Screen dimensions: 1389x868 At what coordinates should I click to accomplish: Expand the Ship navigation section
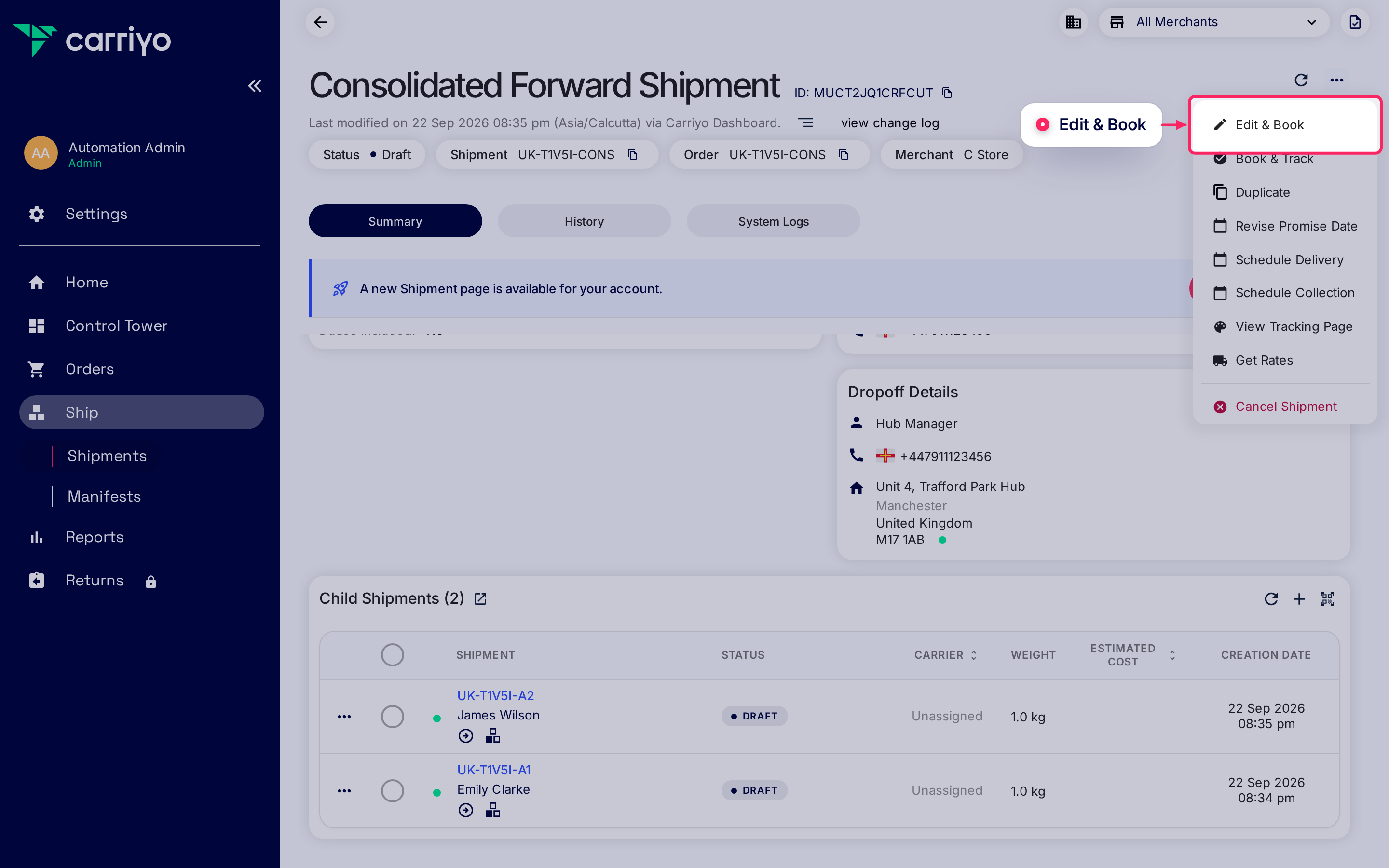[x=142, y=412]
